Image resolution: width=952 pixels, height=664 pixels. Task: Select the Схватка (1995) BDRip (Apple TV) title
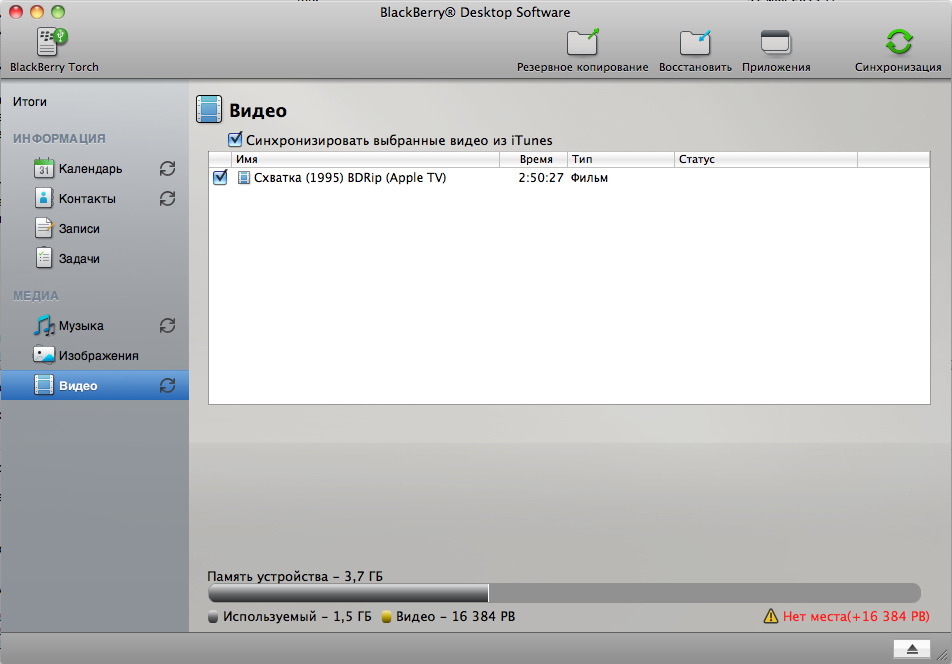point(350,178)
